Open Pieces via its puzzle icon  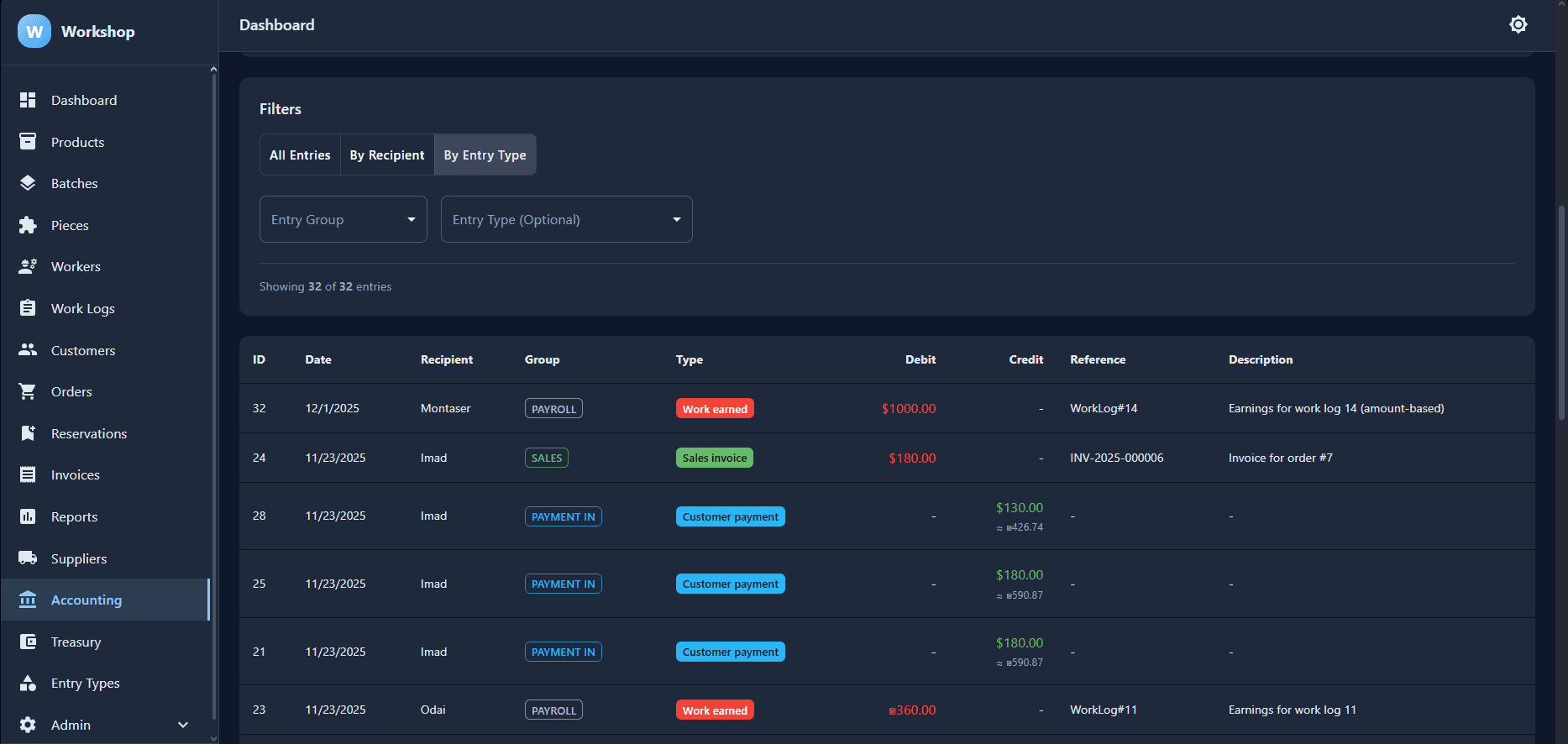tap(28, 225)
